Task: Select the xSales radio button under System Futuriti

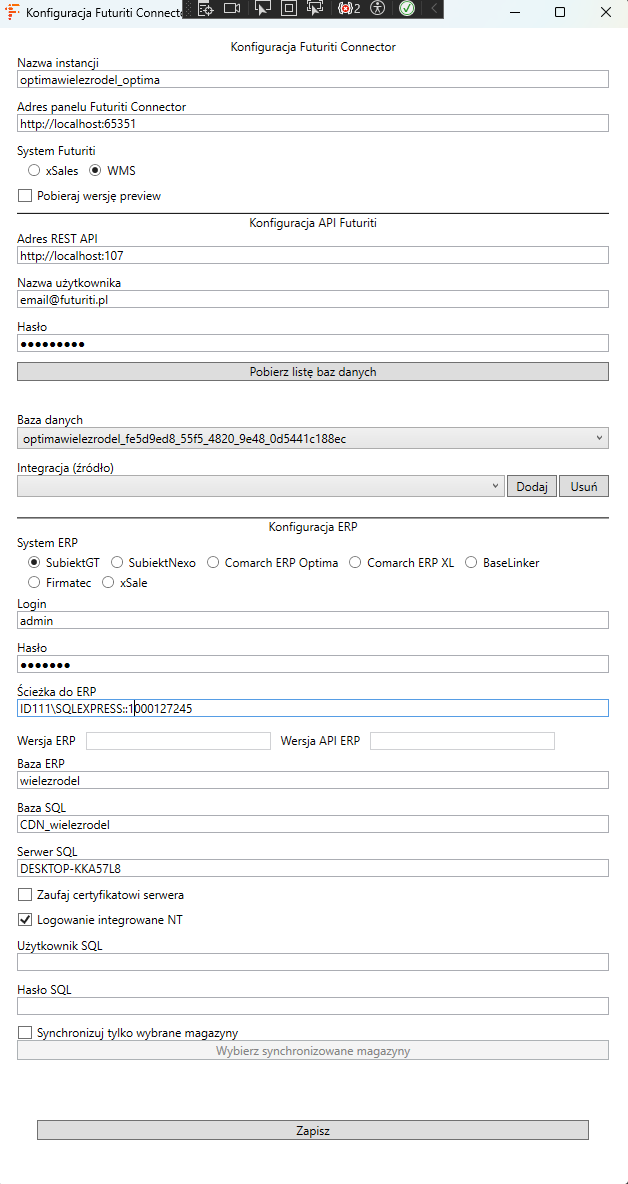Action: point(53,171)
